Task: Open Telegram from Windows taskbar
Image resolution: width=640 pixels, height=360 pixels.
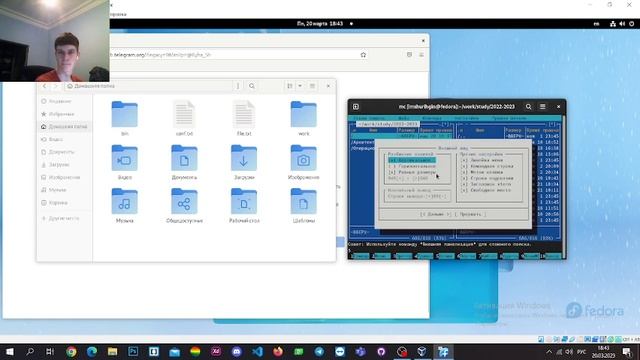Action: pyautogui.click(x=319, y=351)
